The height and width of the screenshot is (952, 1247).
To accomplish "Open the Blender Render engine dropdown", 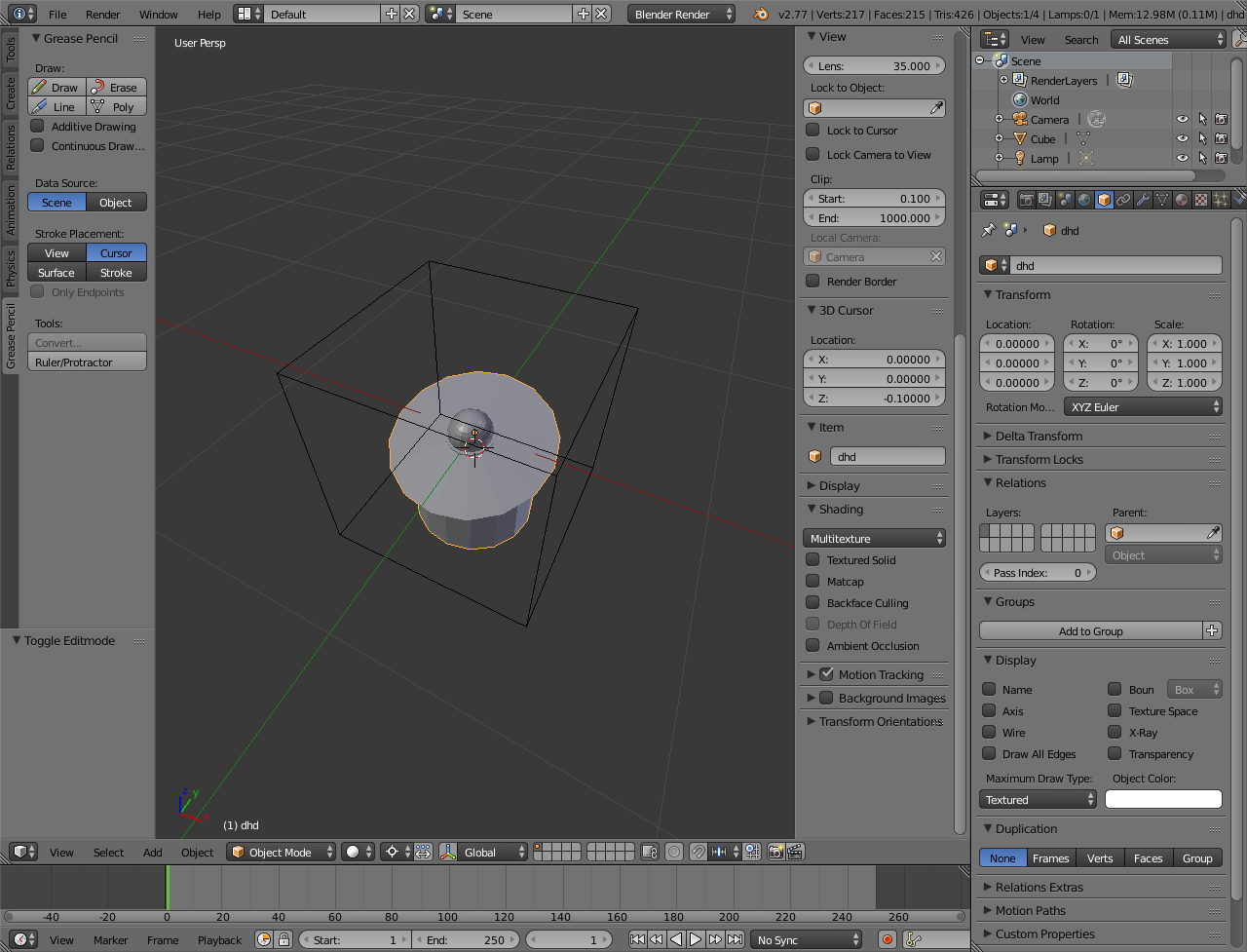I will [x=681, y=15].
